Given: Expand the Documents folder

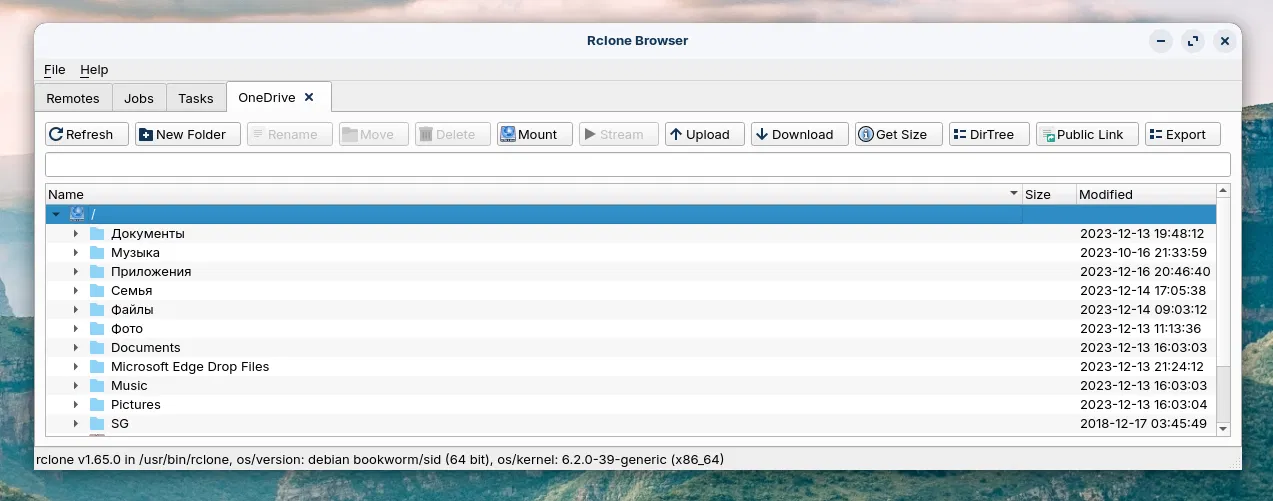Looking at the screenshot, I should tap(75, 347).
